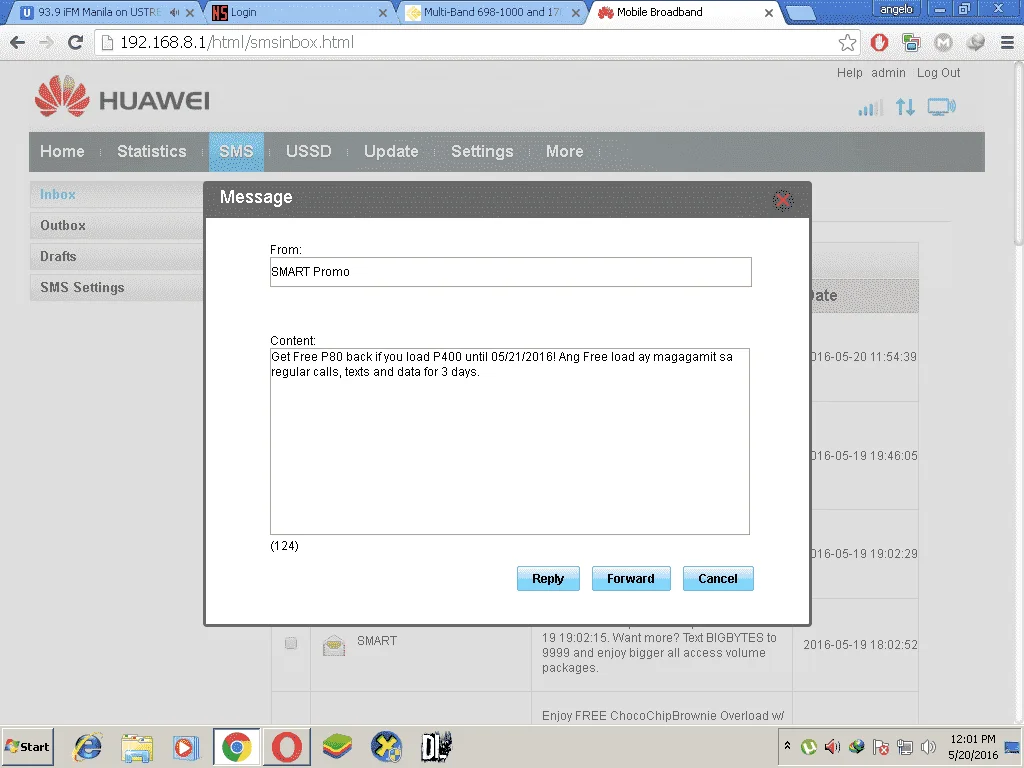This screenshot has width=1024, height=768.
Task: Open SMS Settings in the sidebar
Action: coord(116,287)
